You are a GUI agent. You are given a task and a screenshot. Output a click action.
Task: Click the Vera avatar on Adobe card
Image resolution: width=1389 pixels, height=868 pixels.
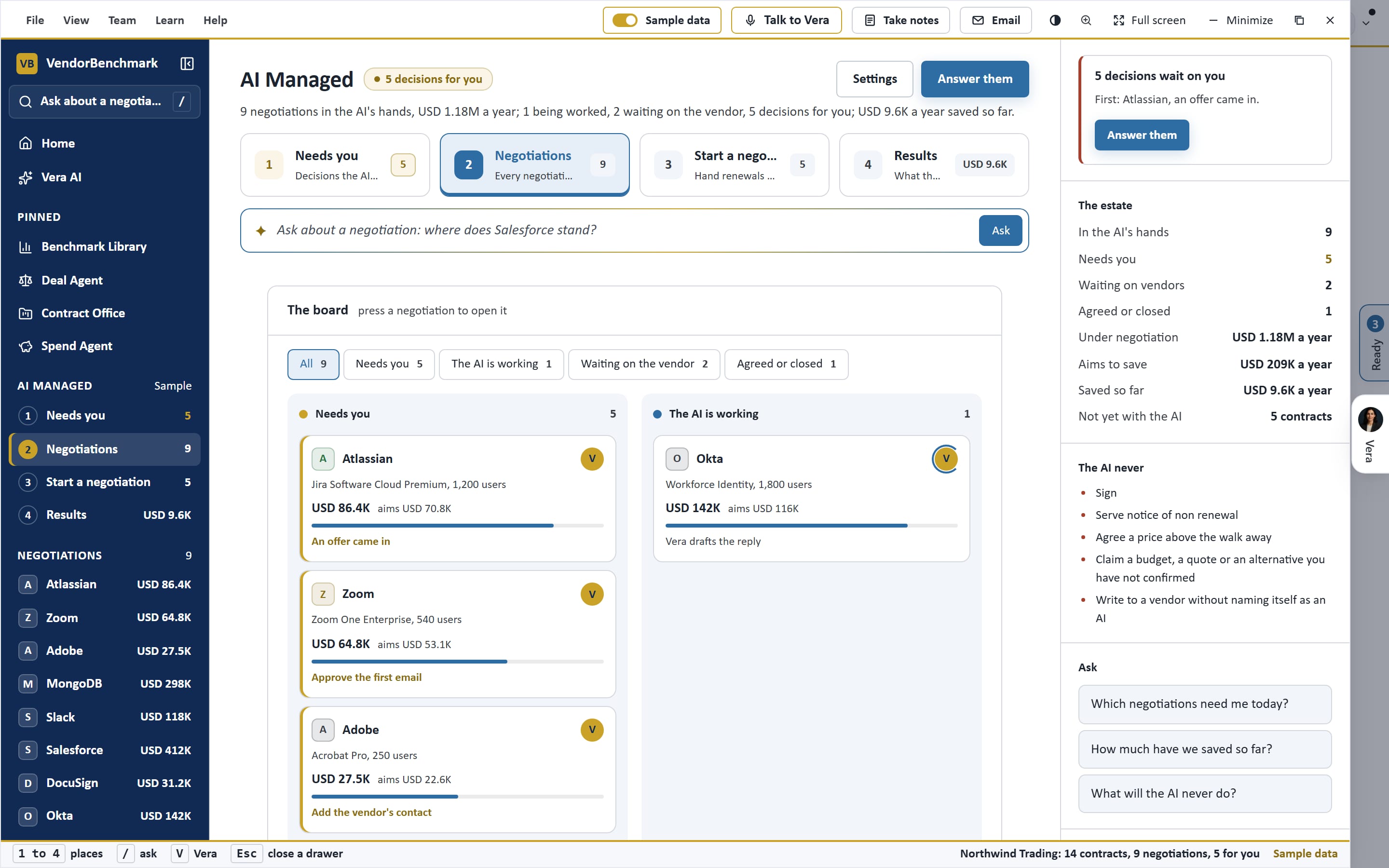pyautogui.click(x=592, y=730)
